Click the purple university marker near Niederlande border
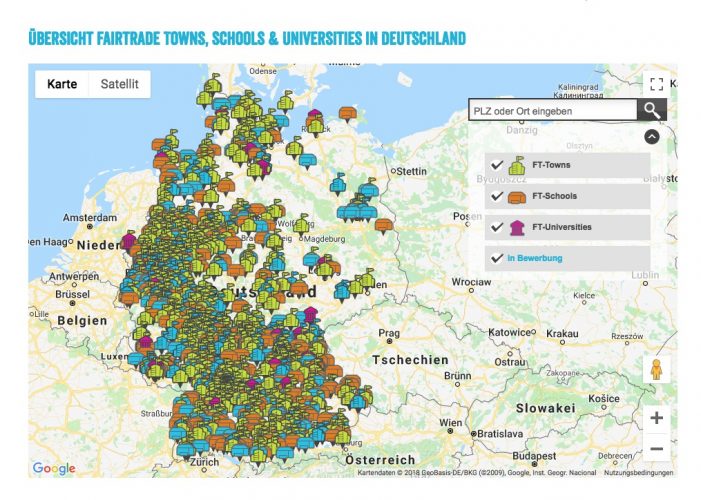This screenshot has height=500, width=701. pos(129,241)
